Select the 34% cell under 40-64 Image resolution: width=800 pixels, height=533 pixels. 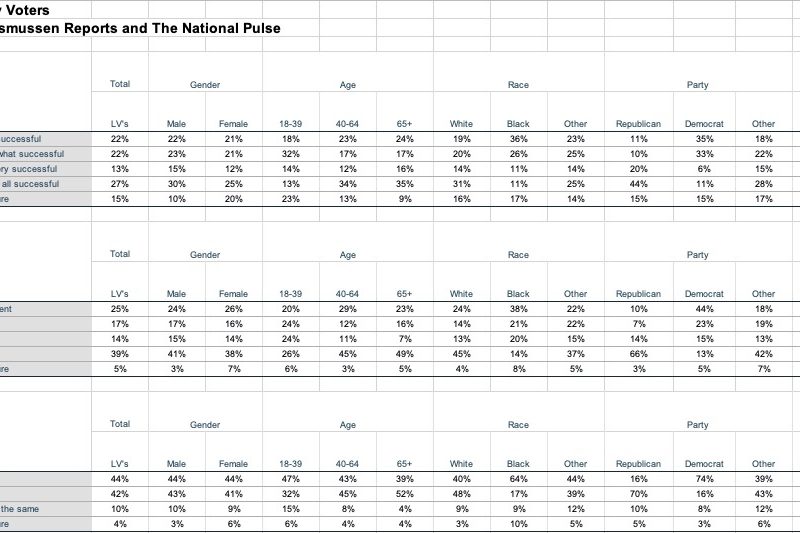click(x=348, y=184)
